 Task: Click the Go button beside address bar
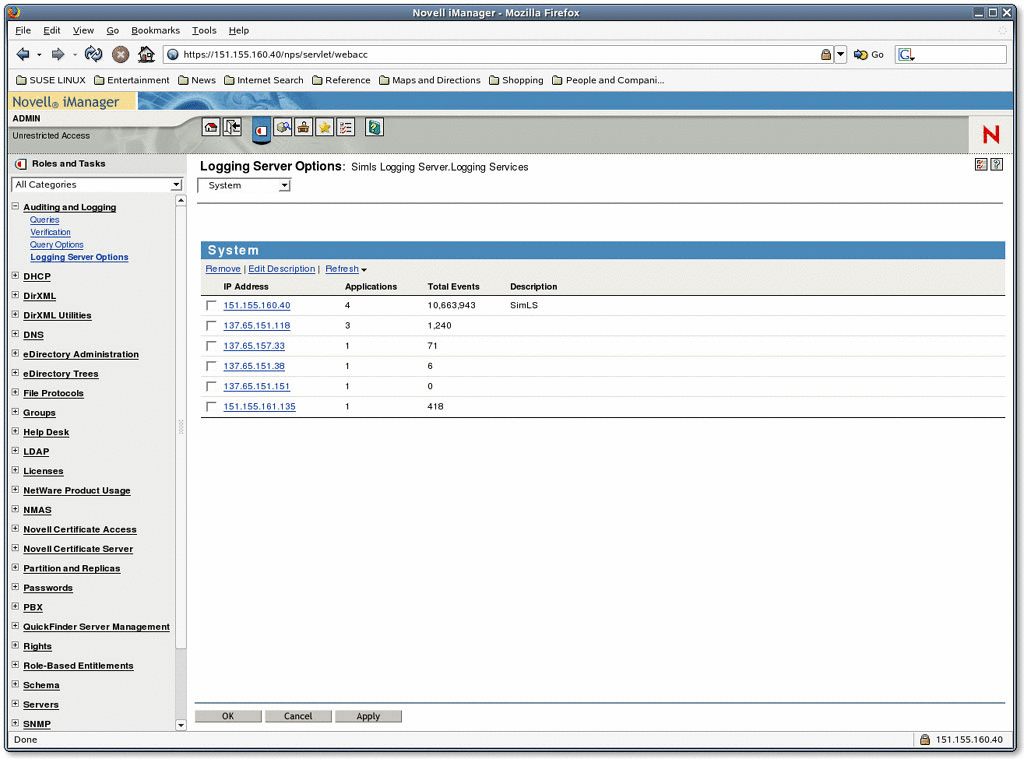(x=869, y=55)
